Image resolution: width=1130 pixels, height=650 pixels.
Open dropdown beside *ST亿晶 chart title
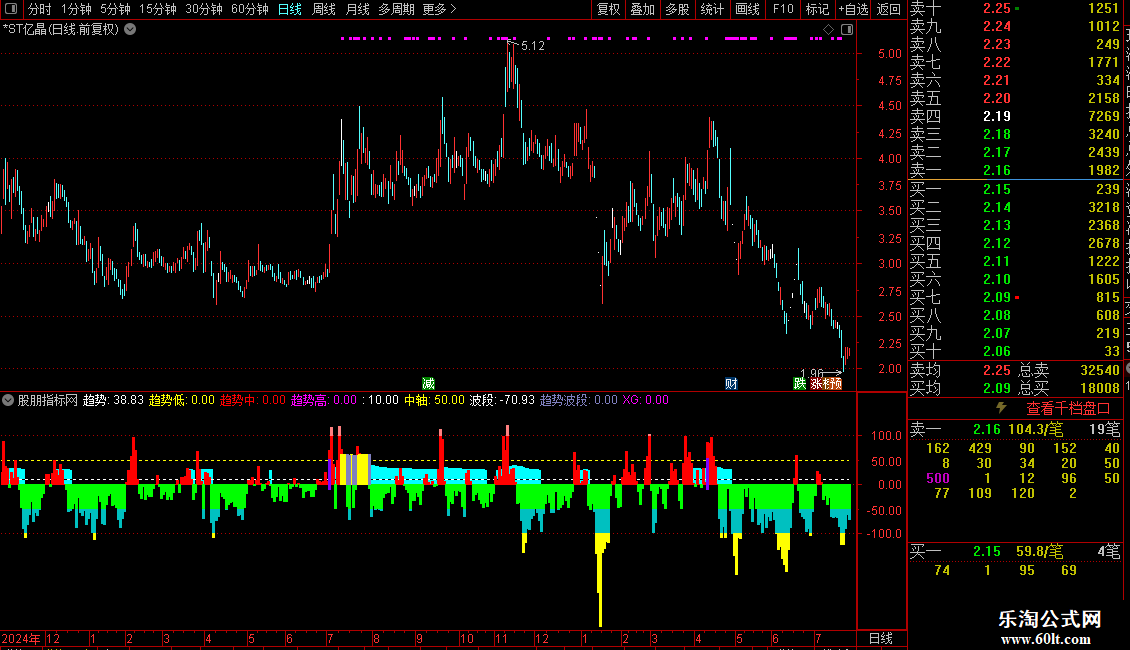[130, 30]
